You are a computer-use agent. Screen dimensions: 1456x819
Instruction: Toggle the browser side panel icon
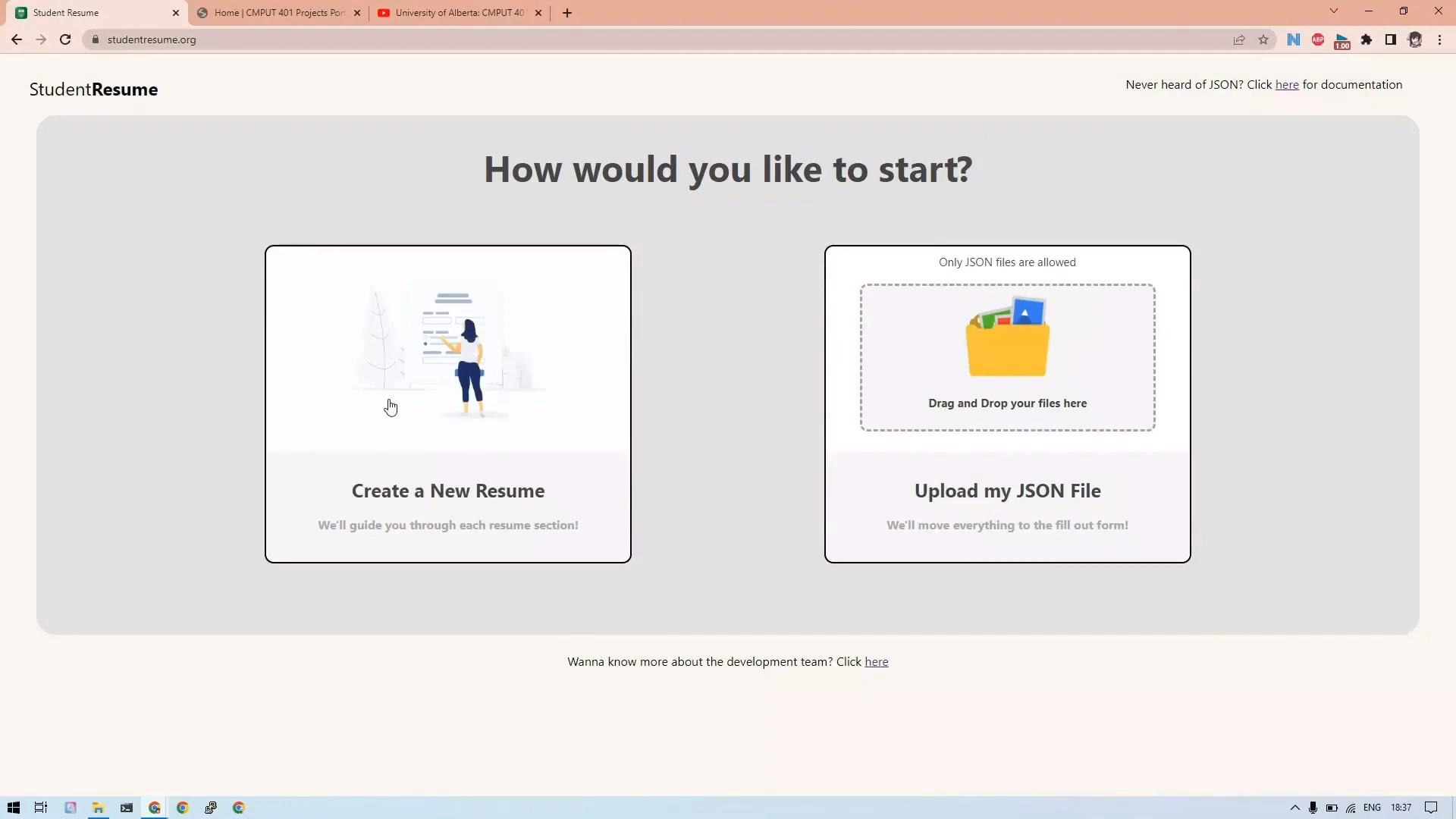[1391, 39]
